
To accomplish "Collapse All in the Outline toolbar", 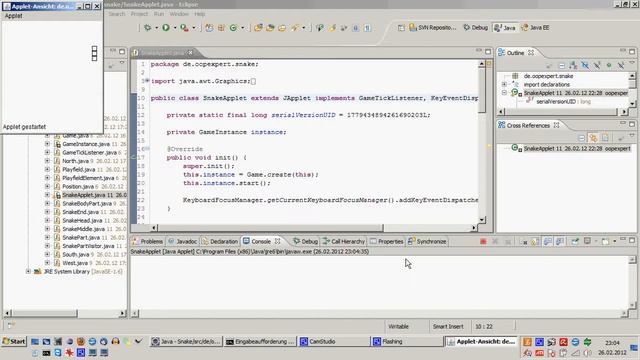I will [562, 65].
